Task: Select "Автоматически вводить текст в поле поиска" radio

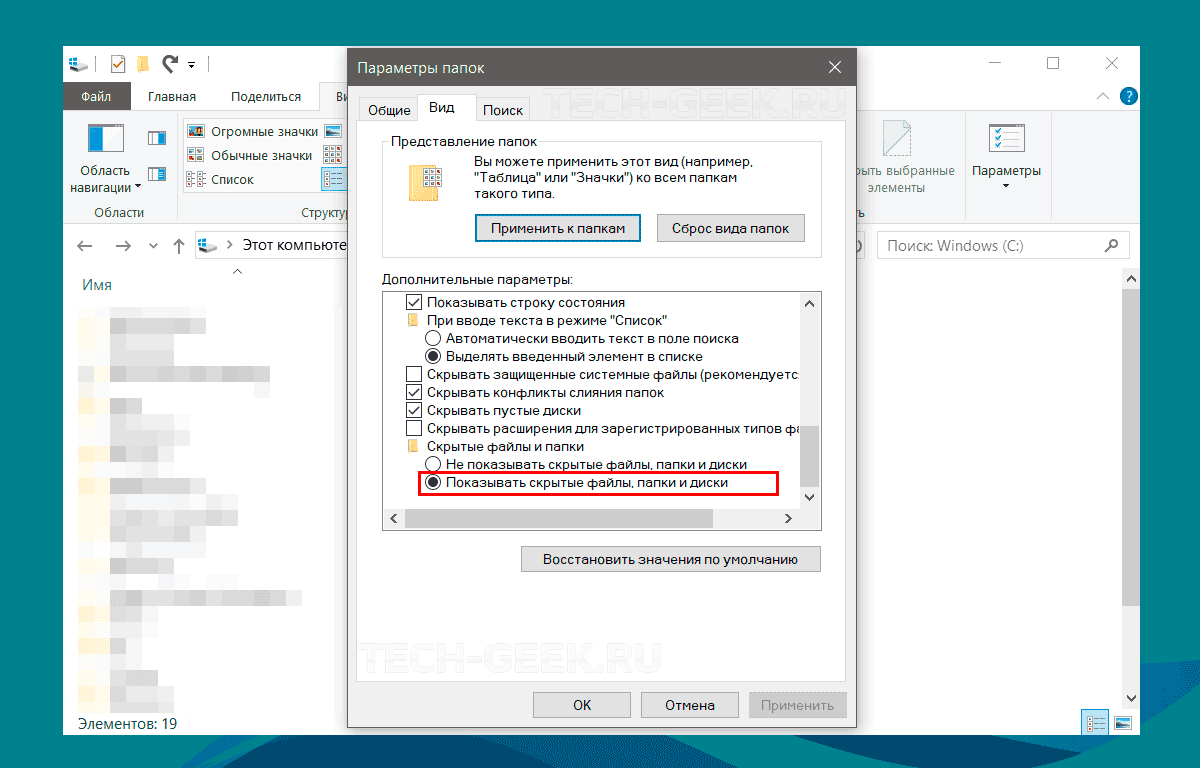Action: 432,338
